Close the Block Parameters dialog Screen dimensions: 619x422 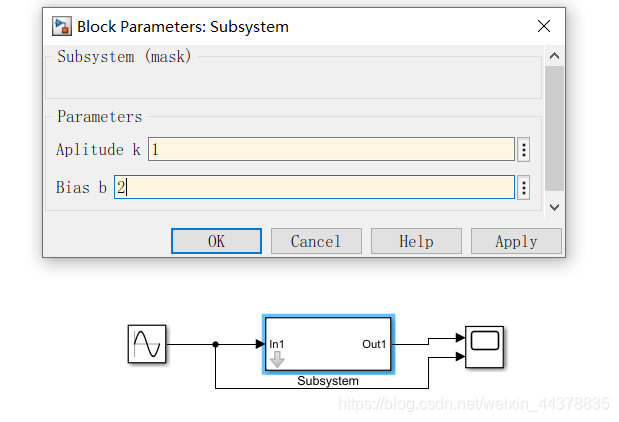543,27
